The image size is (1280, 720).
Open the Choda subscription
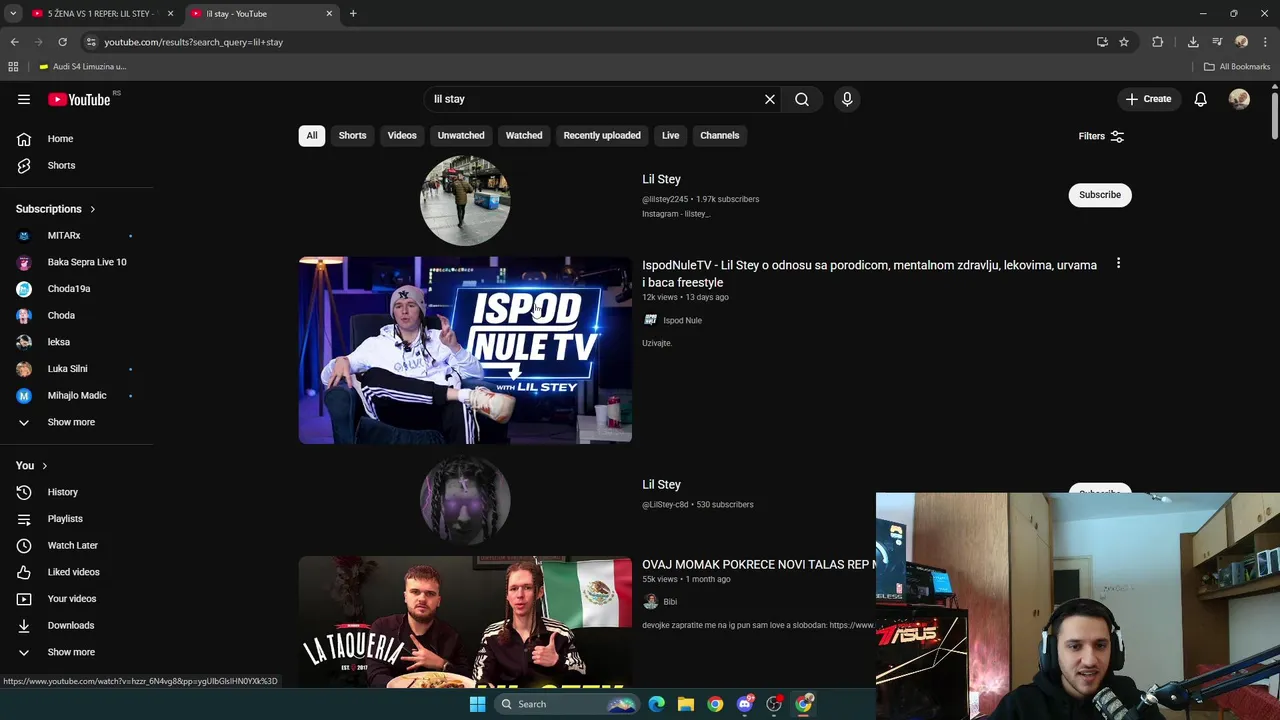click(x=77, y=315)
